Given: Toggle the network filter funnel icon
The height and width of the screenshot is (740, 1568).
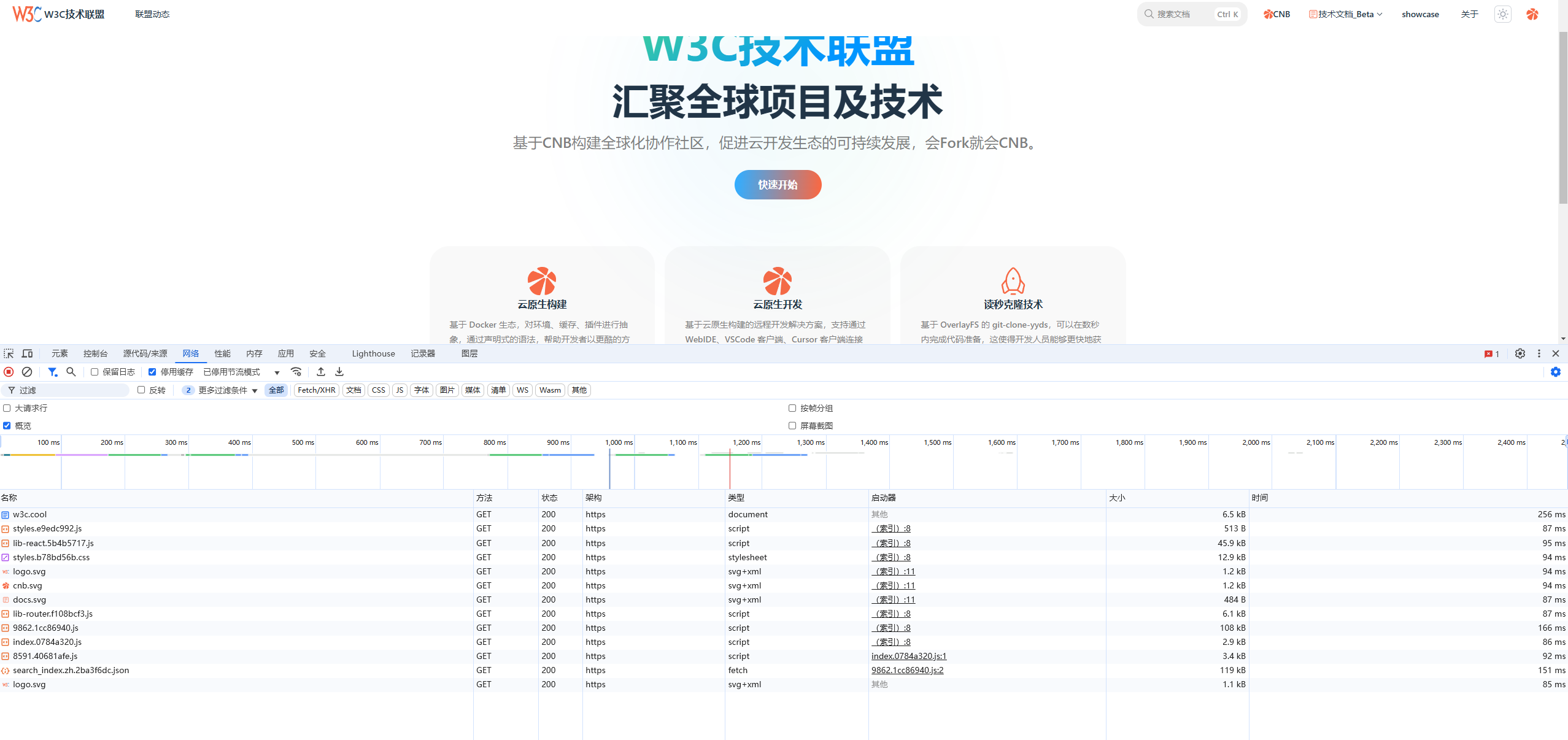Looking at the screenshot, I should tap(53, 372).
